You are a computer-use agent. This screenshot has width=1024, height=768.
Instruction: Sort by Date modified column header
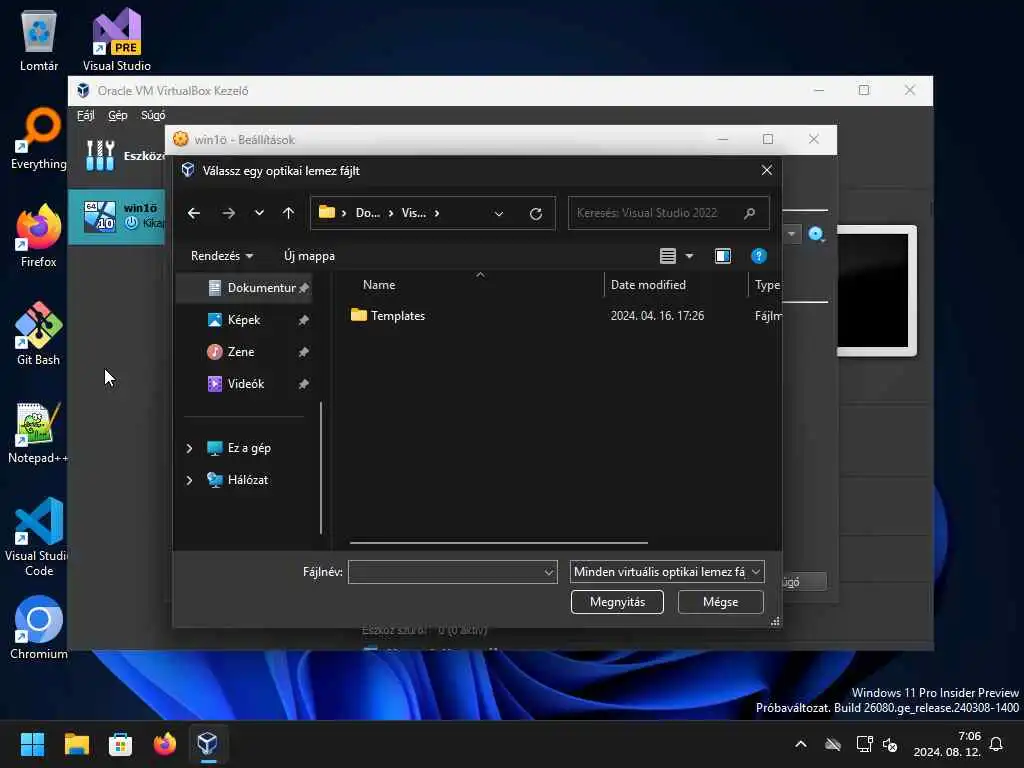click(x=648, y=285)
